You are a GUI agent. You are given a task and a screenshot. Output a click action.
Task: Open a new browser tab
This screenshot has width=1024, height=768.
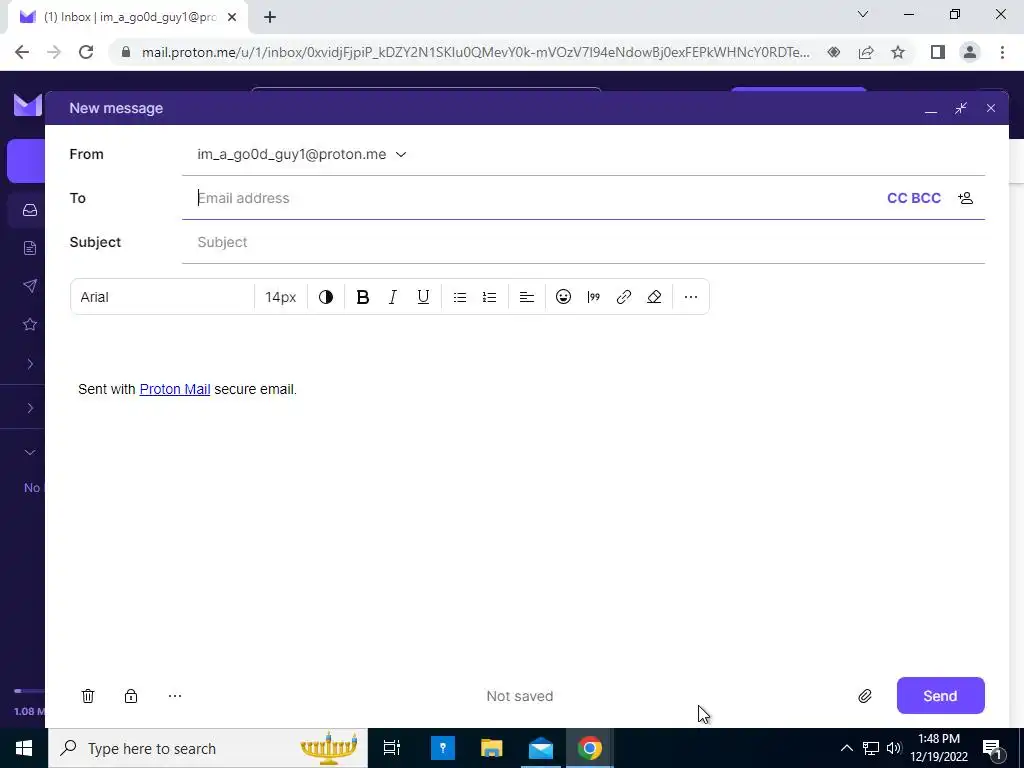pyautogui.click(x=270, y=18)
